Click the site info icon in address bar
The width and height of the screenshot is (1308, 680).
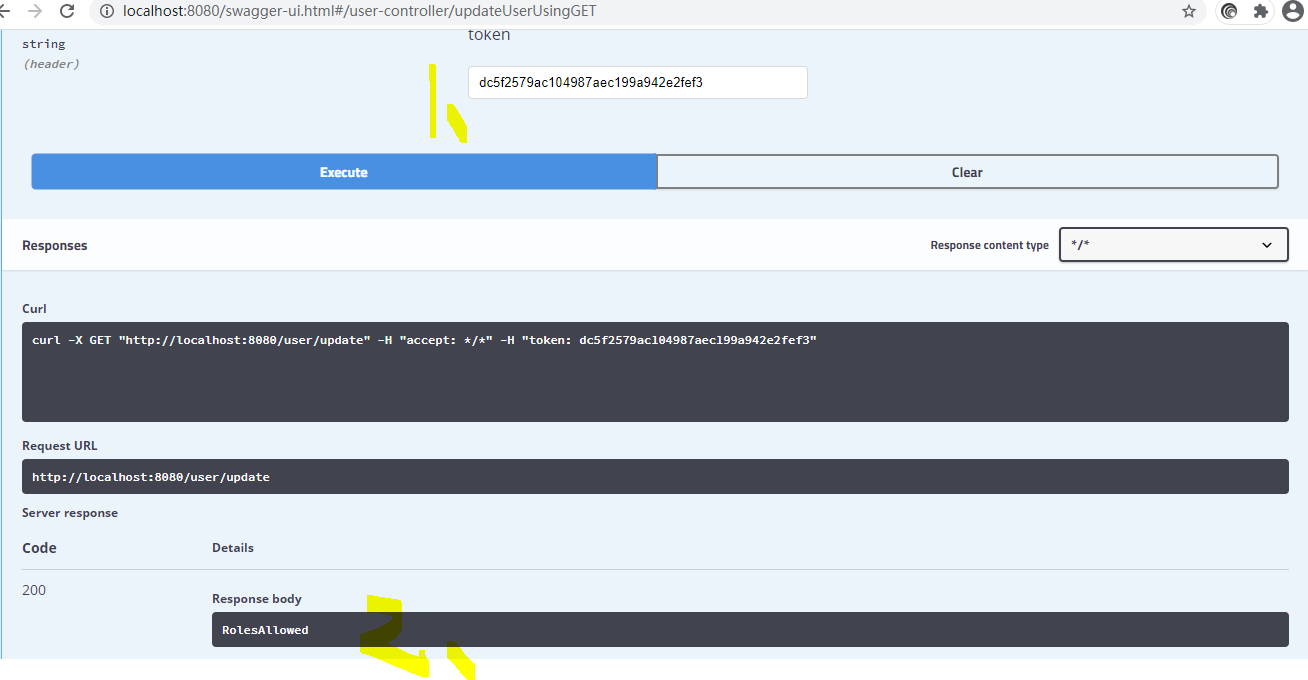click(107, 11)
